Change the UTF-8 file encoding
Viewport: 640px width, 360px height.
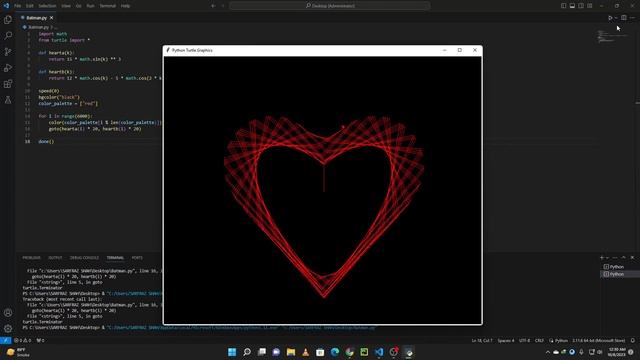tap(524, 340)
